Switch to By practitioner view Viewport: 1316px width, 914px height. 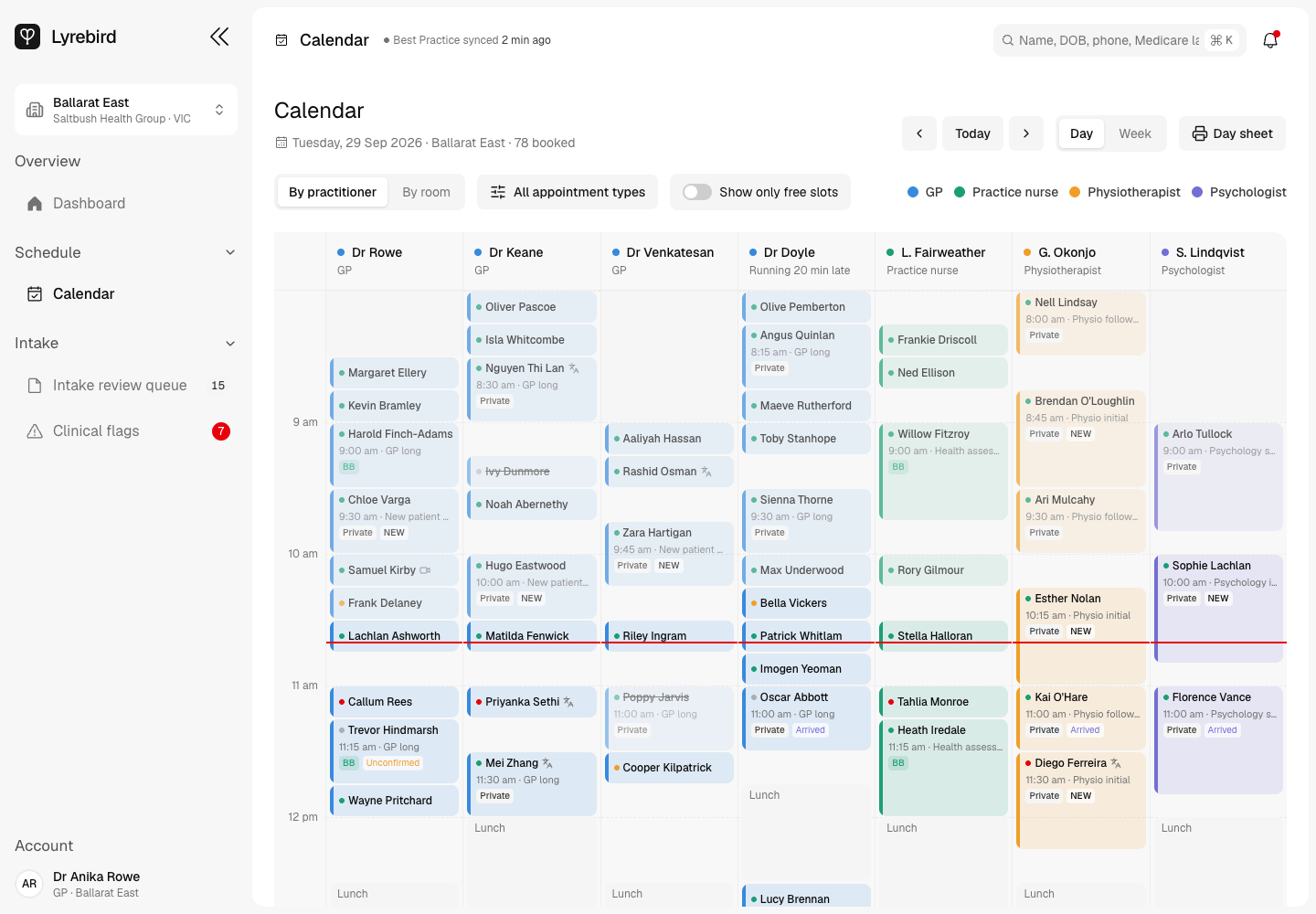click(333, 192)
